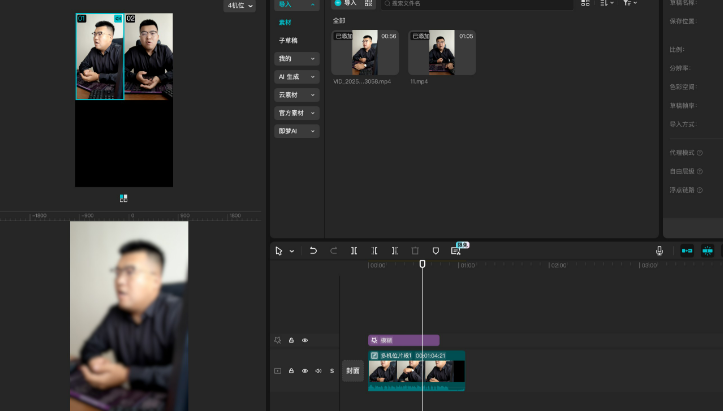723x411 pixels.
Task: Undo the last timeline edit
Action: pyautogui.click(x=313, y=250)
